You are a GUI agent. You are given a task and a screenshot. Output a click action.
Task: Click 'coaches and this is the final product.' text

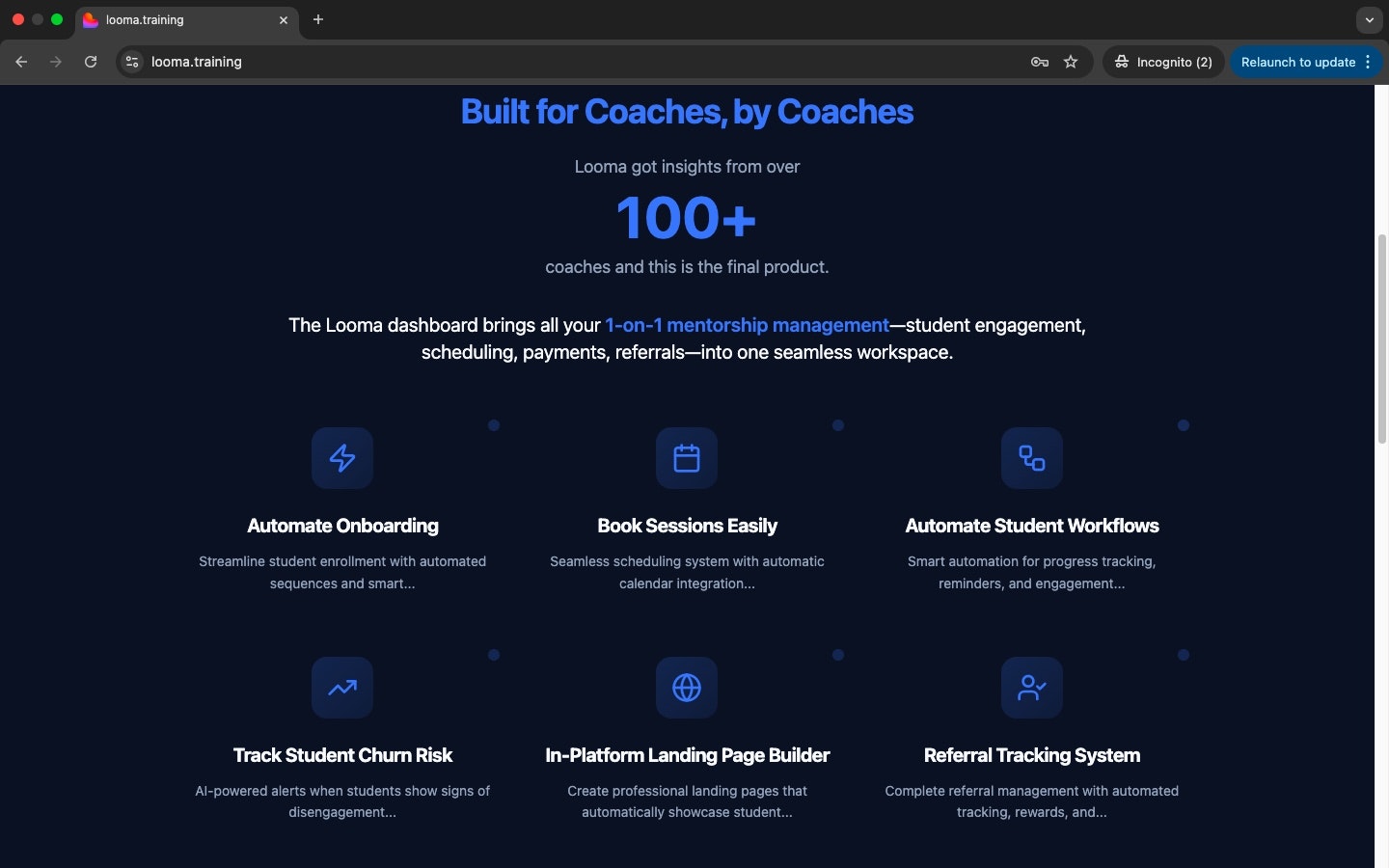tap(687, 267)
